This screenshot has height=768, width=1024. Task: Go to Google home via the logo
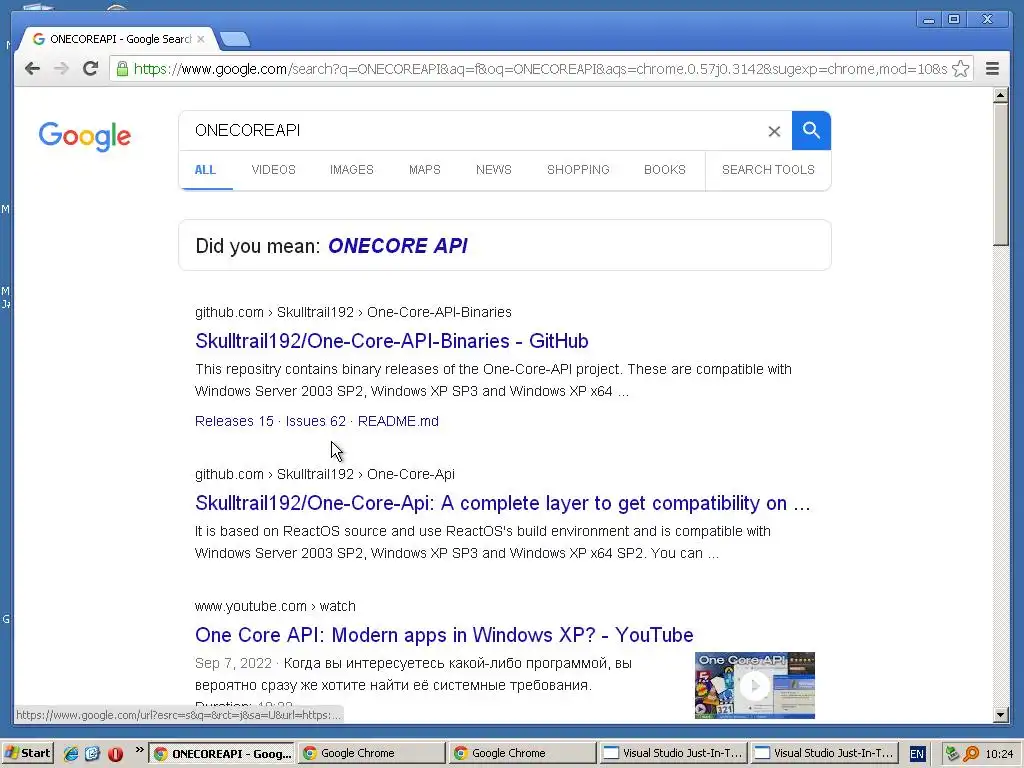[x=85, y=136]
